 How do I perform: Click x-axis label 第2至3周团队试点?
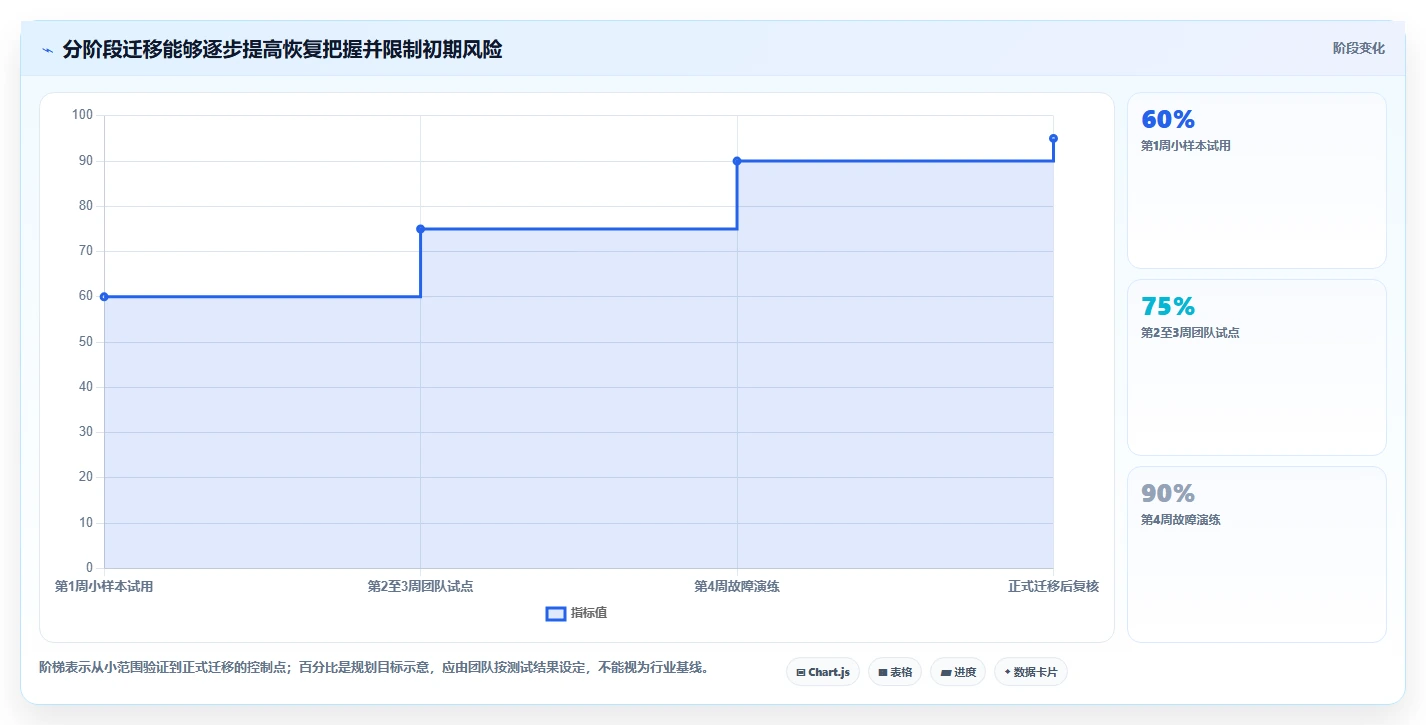pos(420,587)
